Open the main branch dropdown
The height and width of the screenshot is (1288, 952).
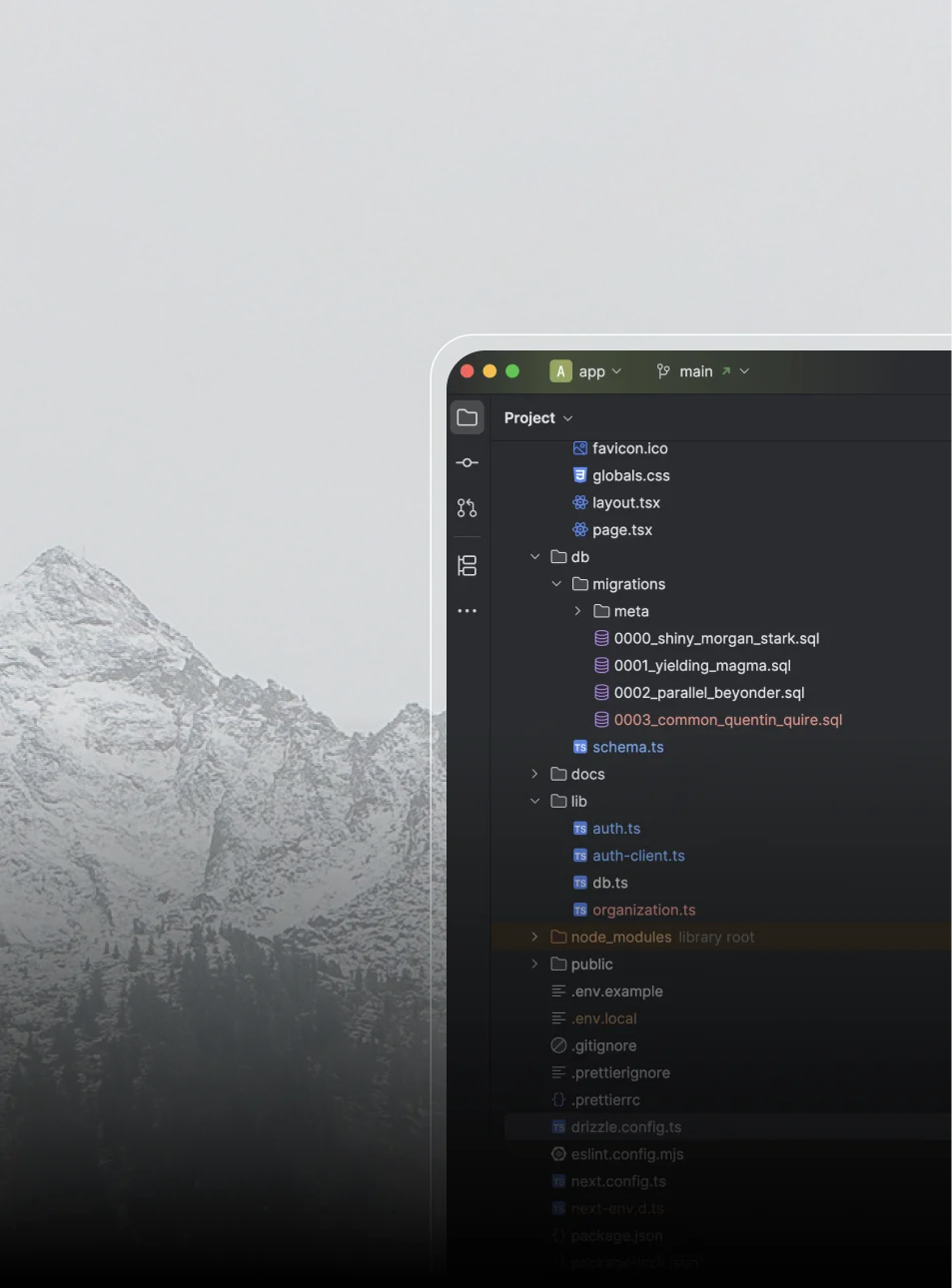point(744,370)
